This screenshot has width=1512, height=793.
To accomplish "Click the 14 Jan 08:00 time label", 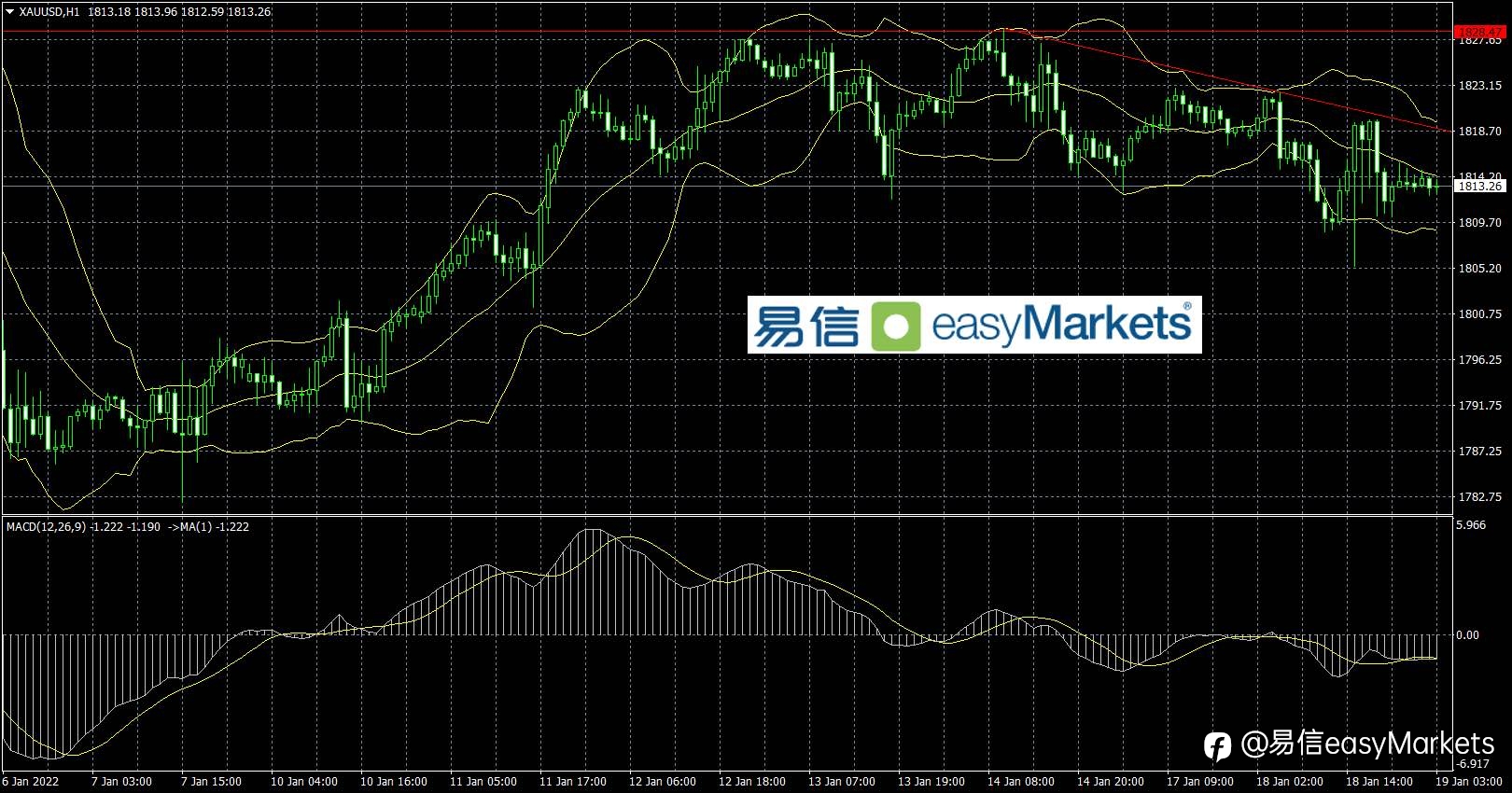I will pos(1021,782).
